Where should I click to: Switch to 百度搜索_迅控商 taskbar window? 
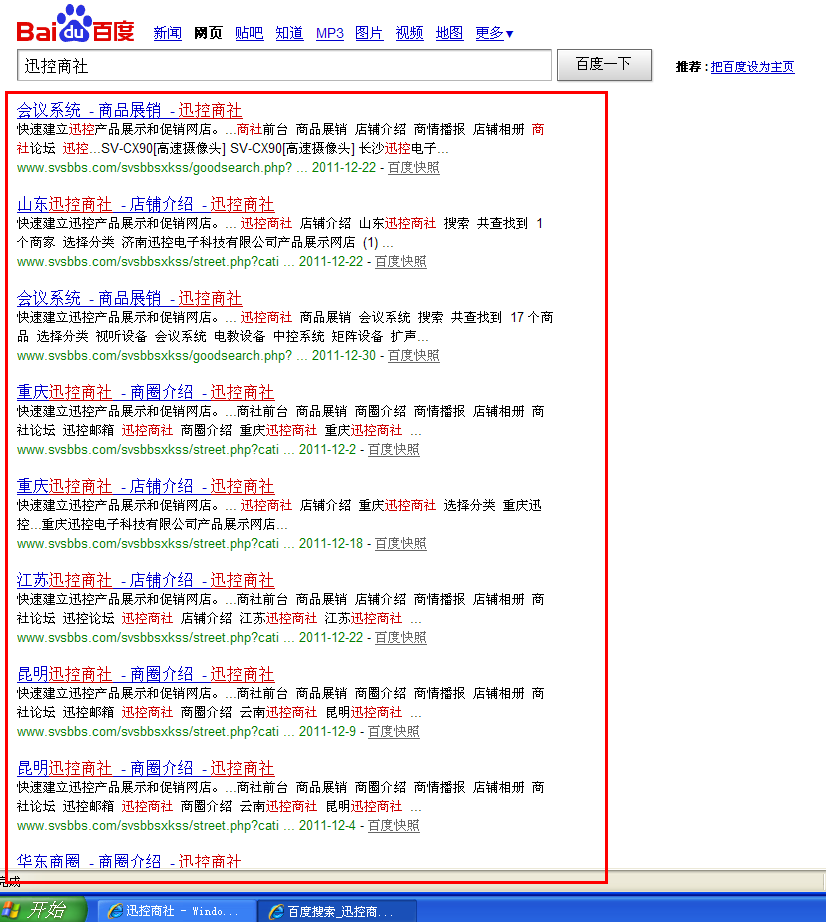click(x=337, y=911)
